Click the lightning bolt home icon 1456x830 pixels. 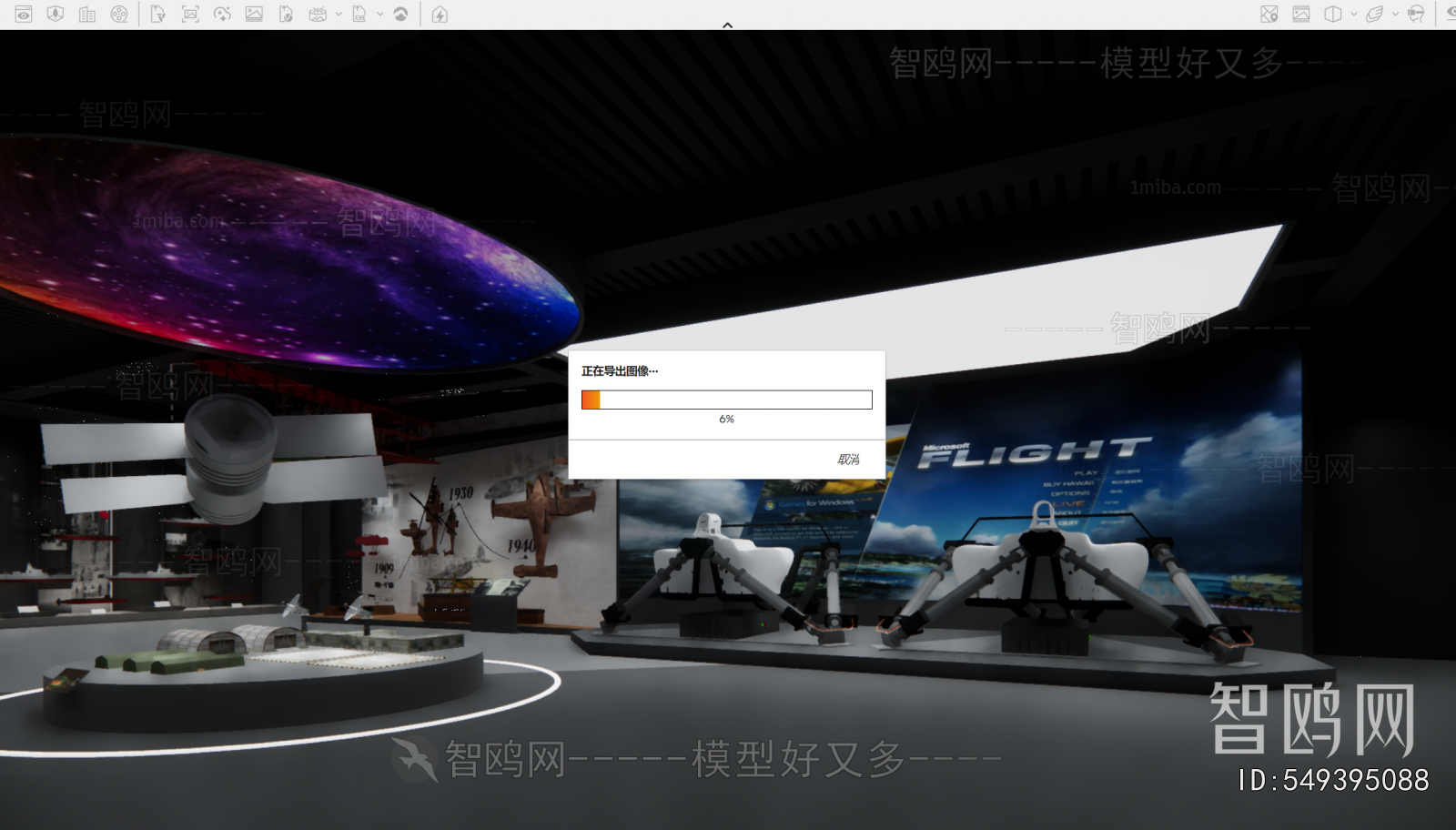tap(440, 15)
